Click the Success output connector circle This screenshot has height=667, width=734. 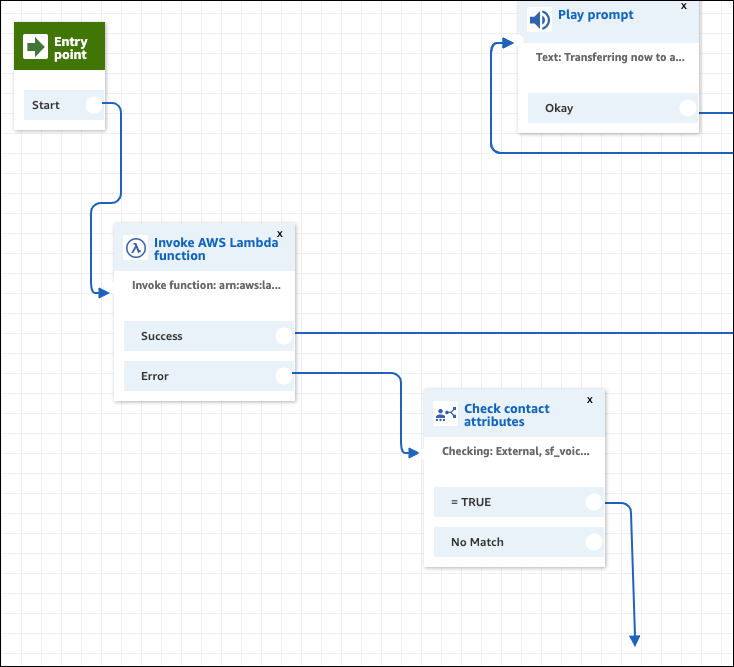pyautogui.click(x=284, y=336)
